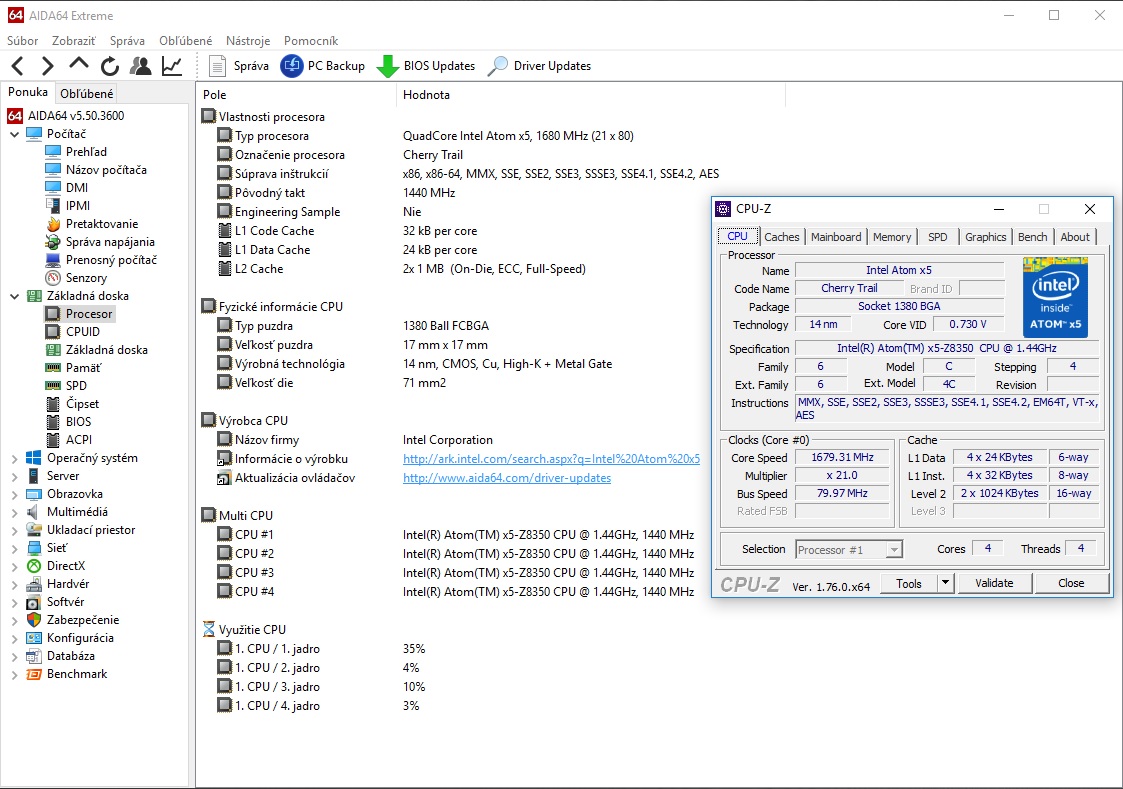Open the Obľúbené menu in menu bar
1123x789 pixels.
(x=185, y=41)
